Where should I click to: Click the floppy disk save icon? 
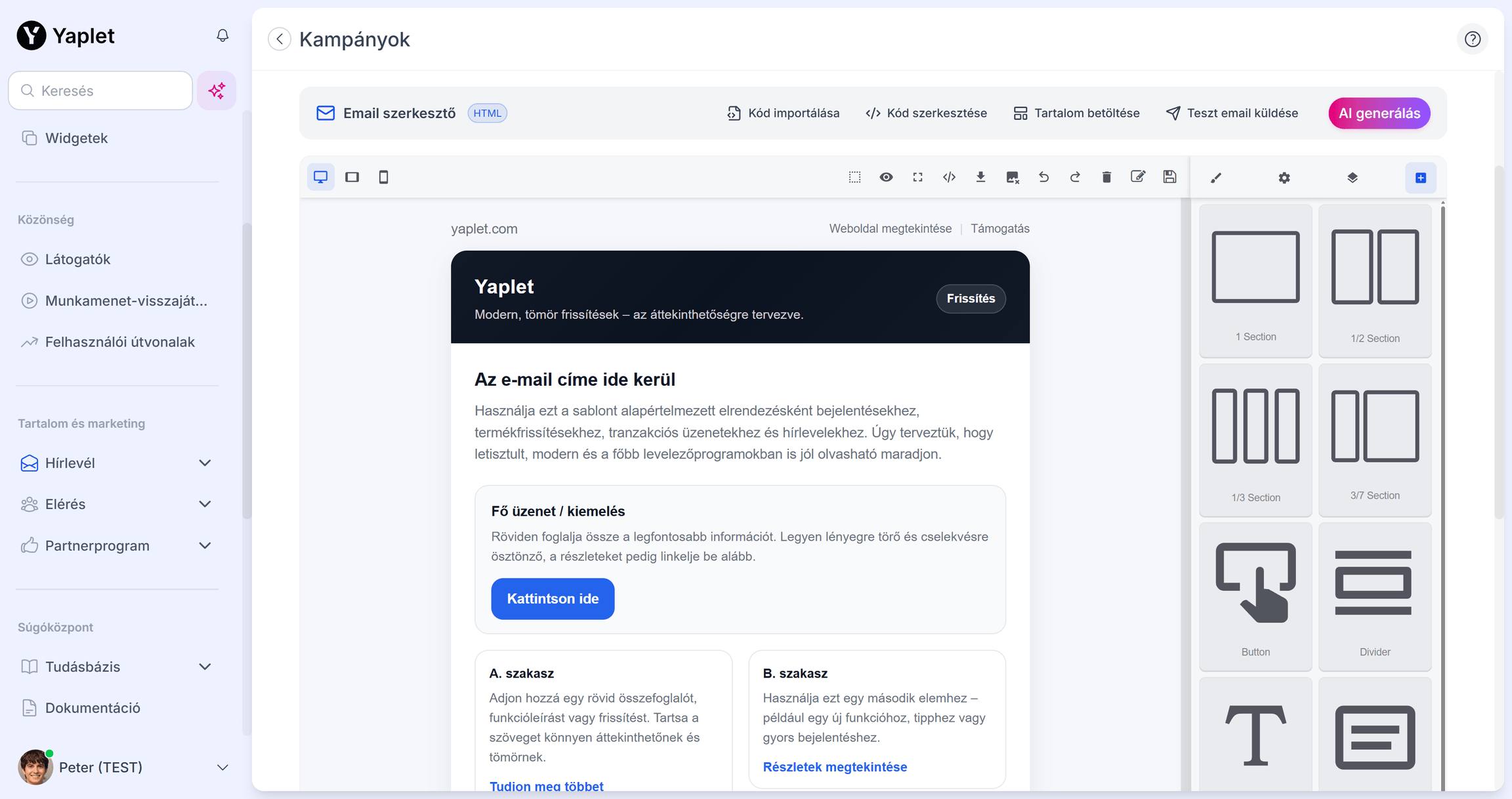point(1169,176)
